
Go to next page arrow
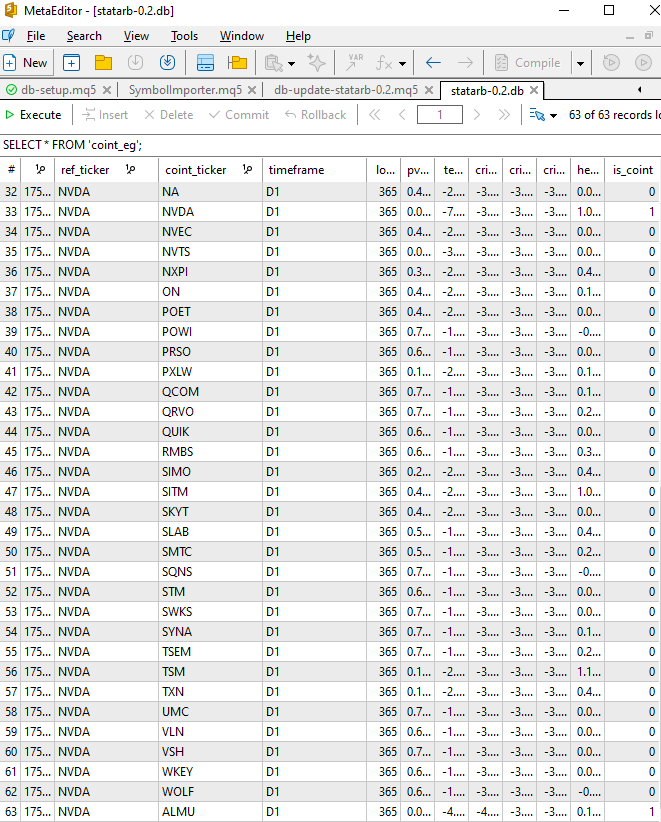pos(476,115)
